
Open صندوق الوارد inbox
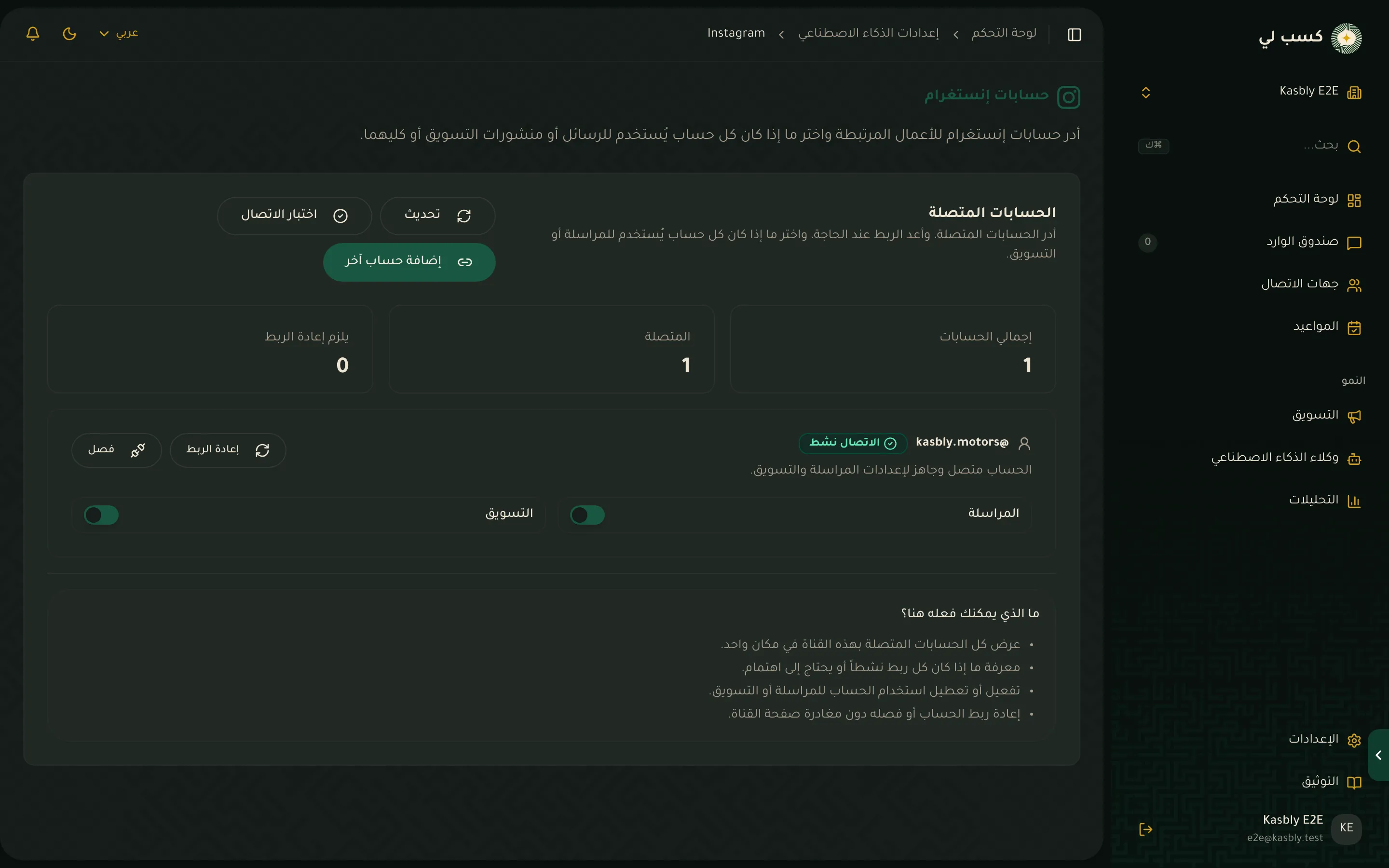click(1251, 242)
